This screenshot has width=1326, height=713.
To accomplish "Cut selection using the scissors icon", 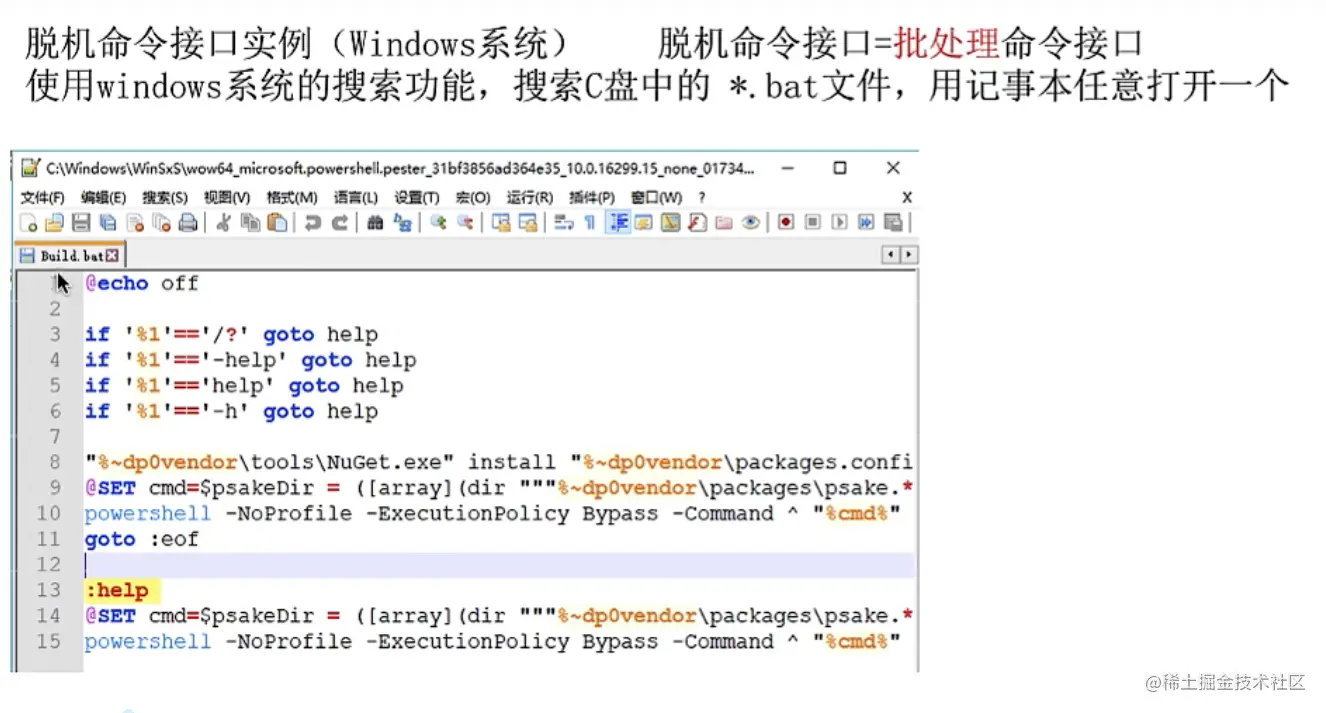I will click(x=223, y=223).
